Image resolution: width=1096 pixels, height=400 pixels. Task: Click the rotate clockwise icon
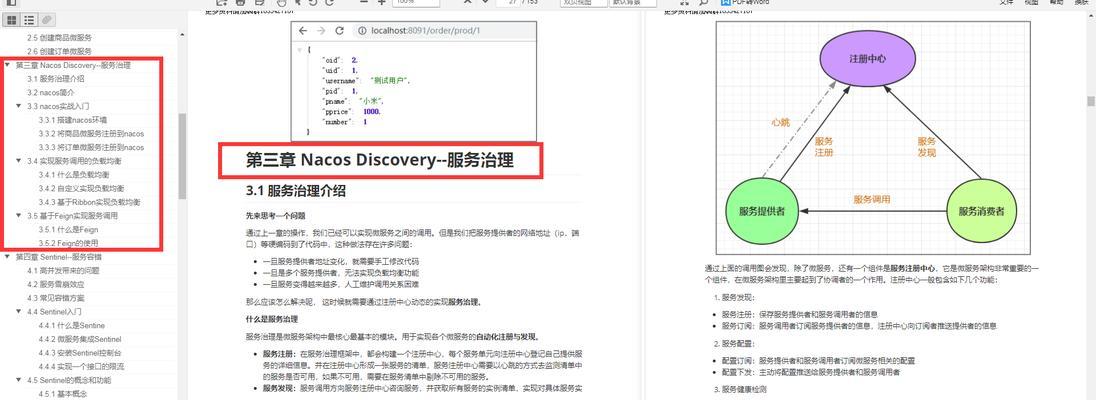click(328, 3)
